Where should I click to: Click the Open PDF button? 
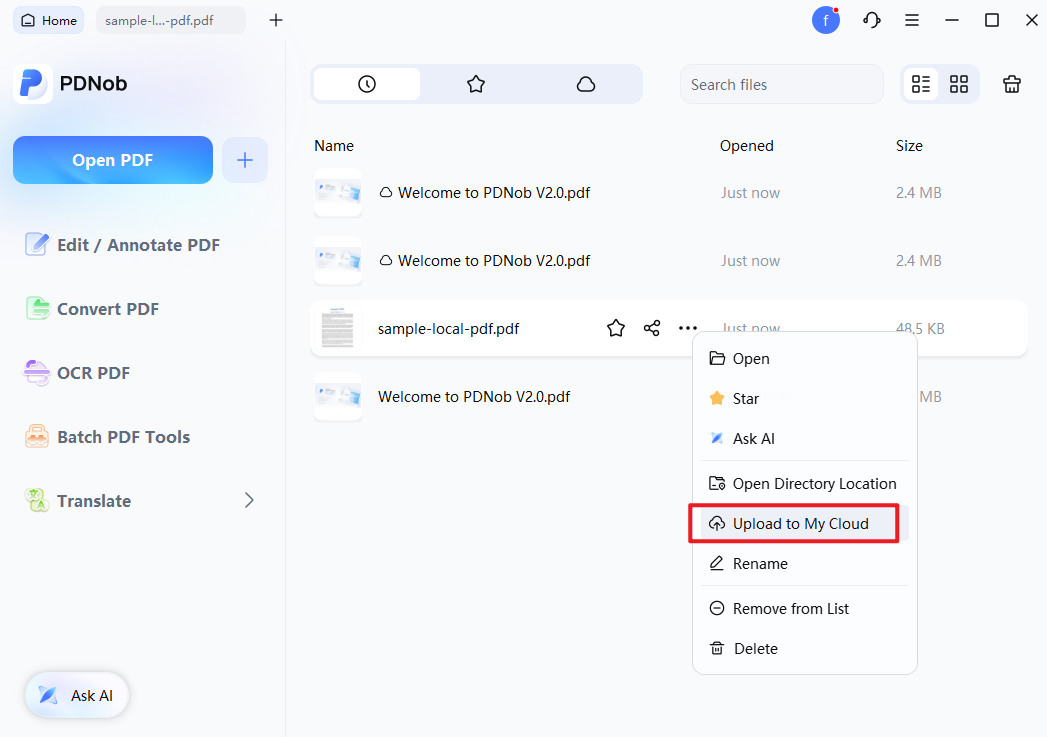click(x=113, y=160)
